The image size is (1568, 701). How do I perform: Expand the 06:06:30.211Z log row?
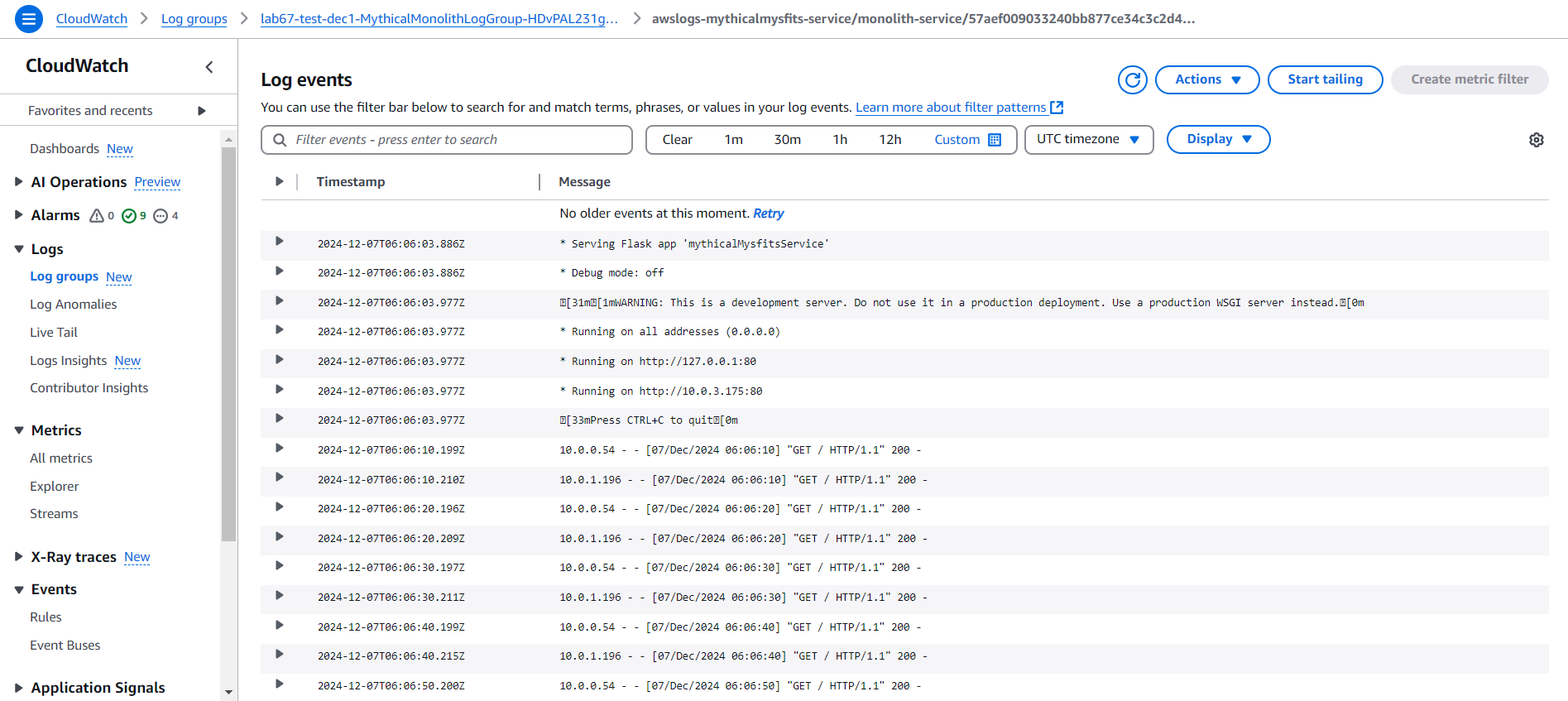click(x=280, y=595)
